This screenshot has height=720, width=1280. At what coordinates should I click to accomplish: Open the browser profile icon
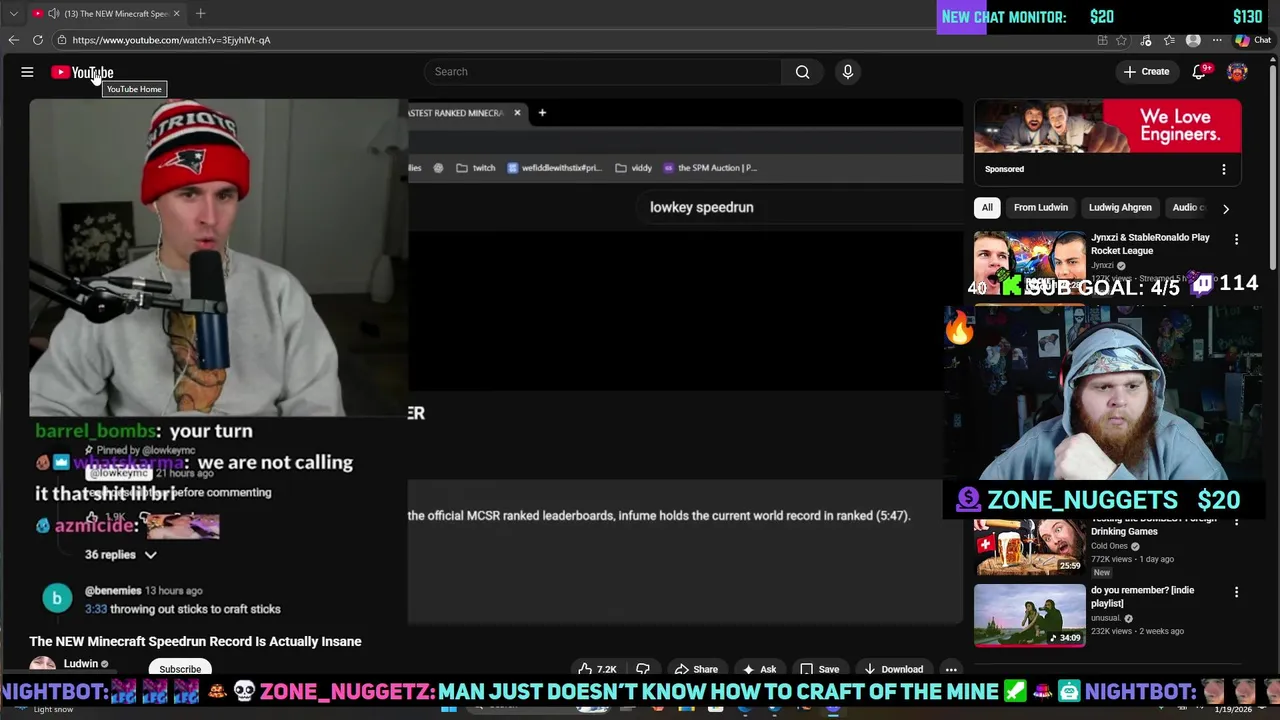click(x=1193, y=40)
